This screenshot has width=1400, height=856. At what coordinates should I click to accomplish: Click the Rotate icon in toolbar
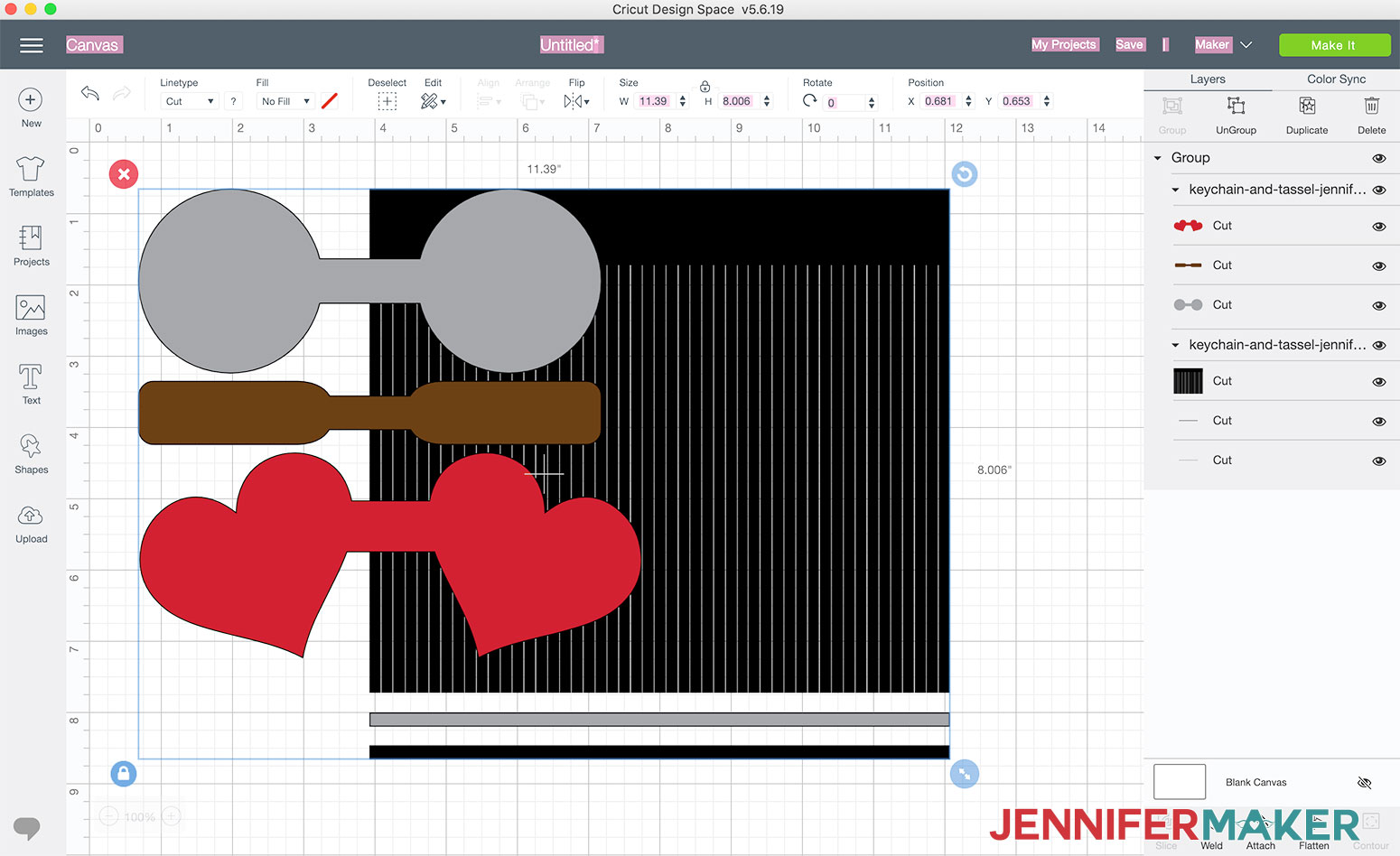click(x=810, y=101)
